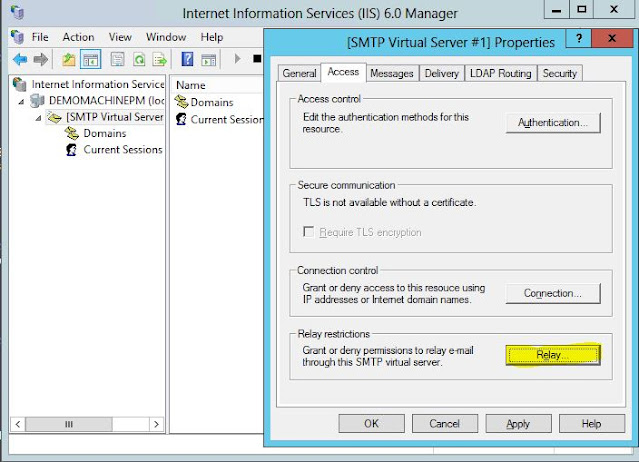Viewport: 639px width, 462px height.
Task: Click the Export List toolbar icon
Action: click(160, 60)
